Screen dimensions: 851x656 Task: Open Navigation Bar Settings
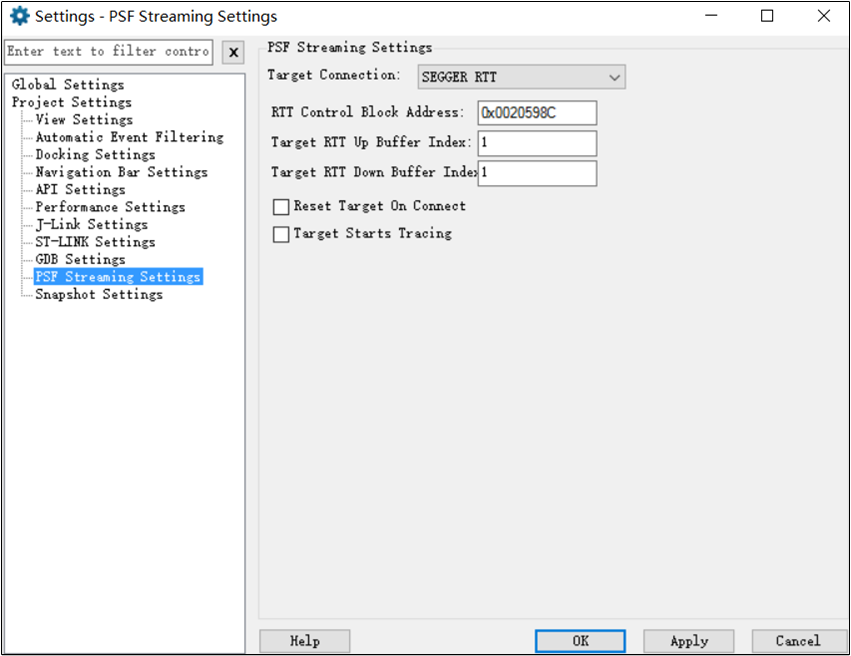pyautogui.click(x=121, y=172)
